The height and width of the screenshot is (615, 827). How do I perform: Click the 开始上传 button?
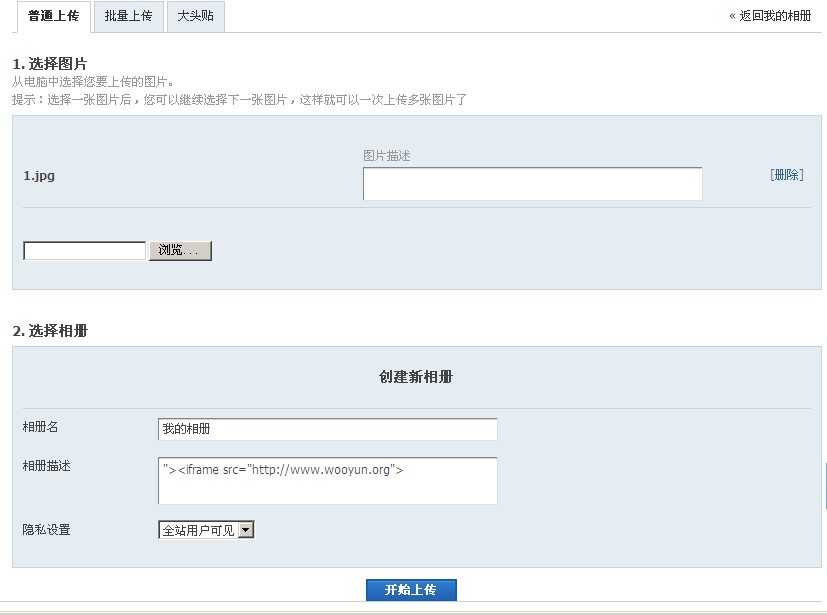click(411, 590)
